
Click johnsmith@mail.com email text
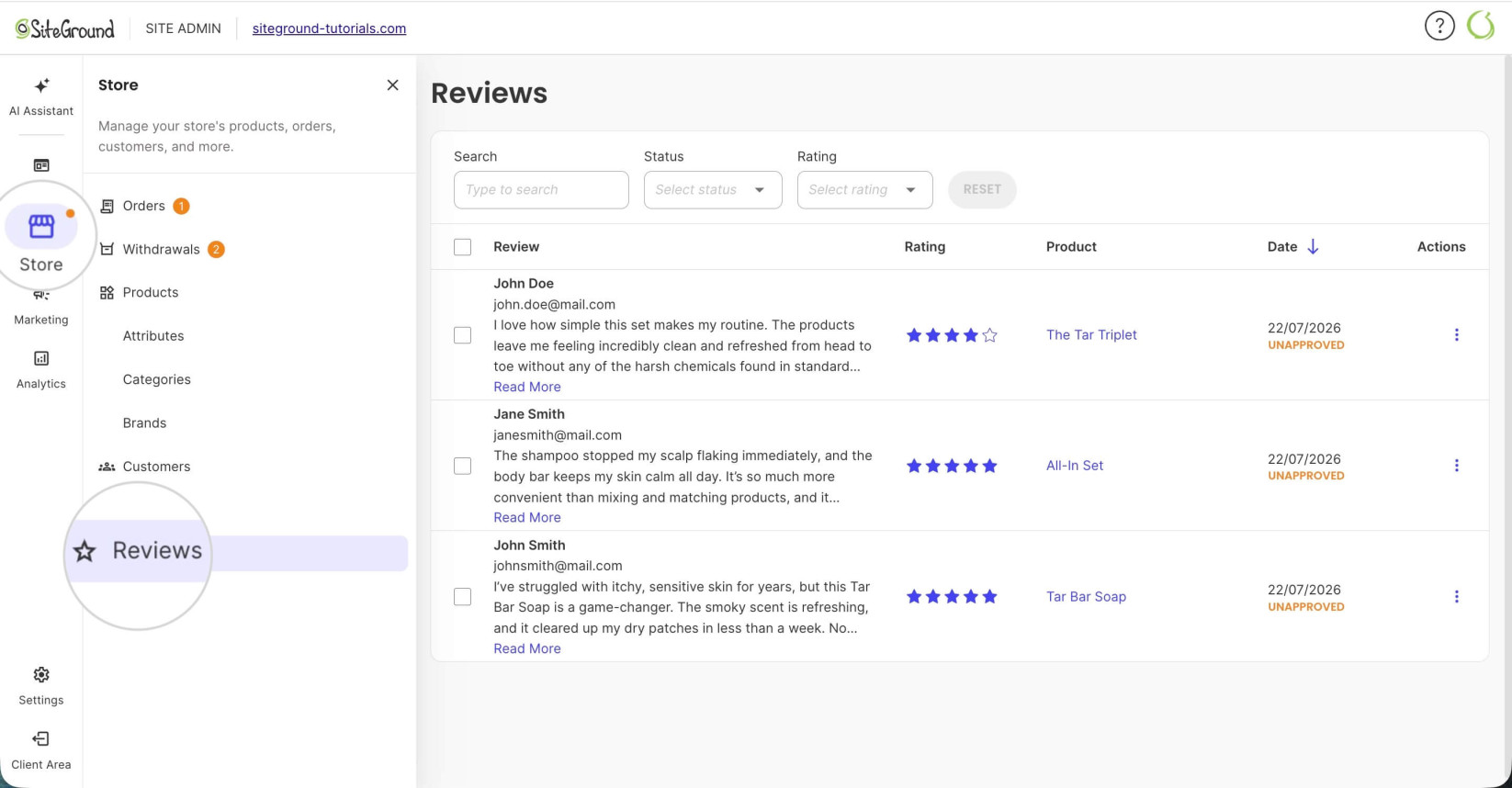tap(558, 566)
